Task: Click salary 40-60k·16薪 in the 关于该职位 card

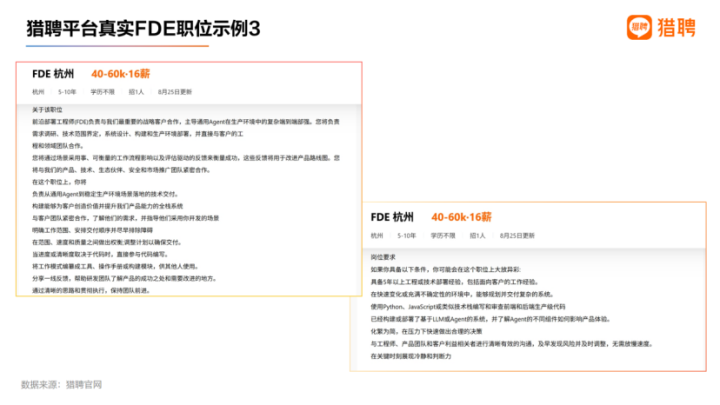Action: (120, 74)
